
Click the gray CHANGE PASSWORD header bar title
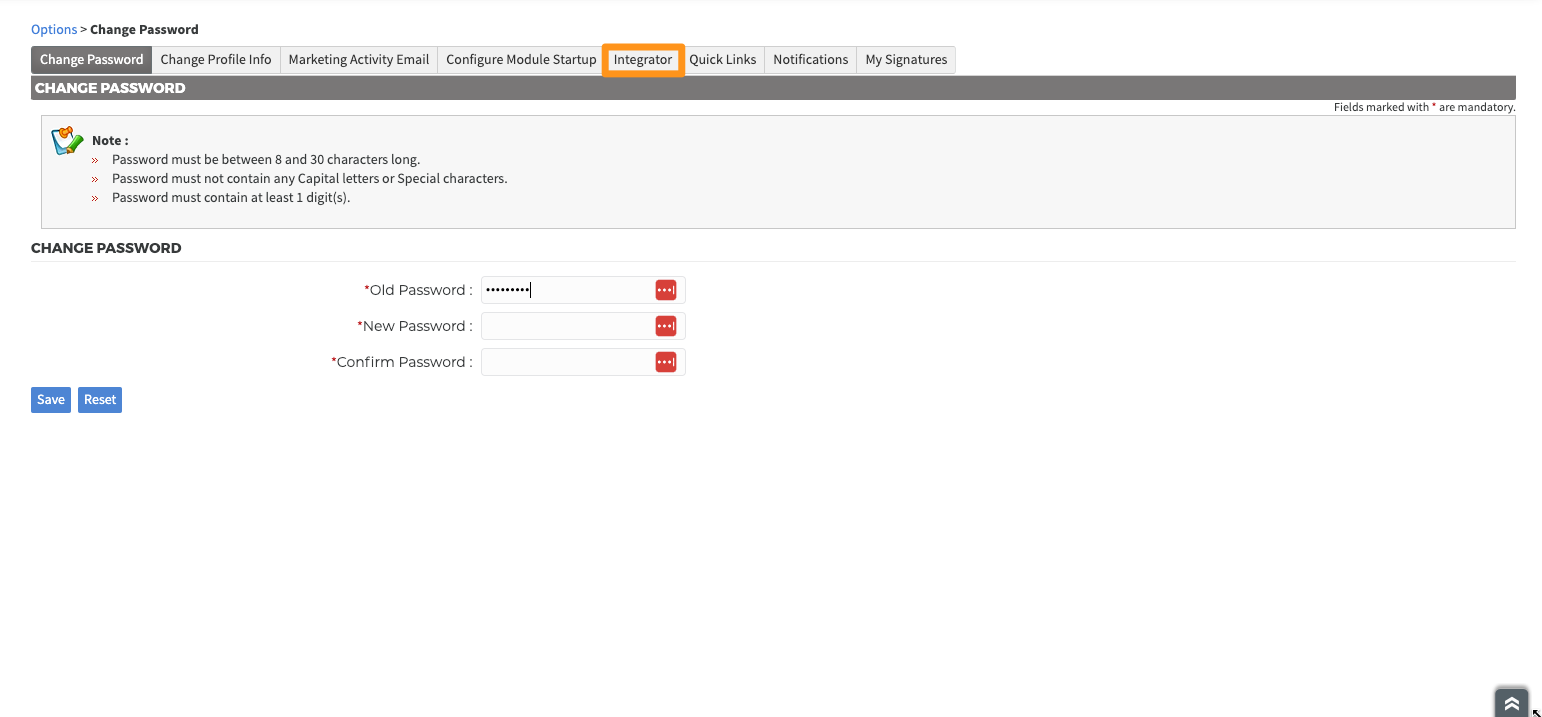pyautogui.click(x=110, y=88)
